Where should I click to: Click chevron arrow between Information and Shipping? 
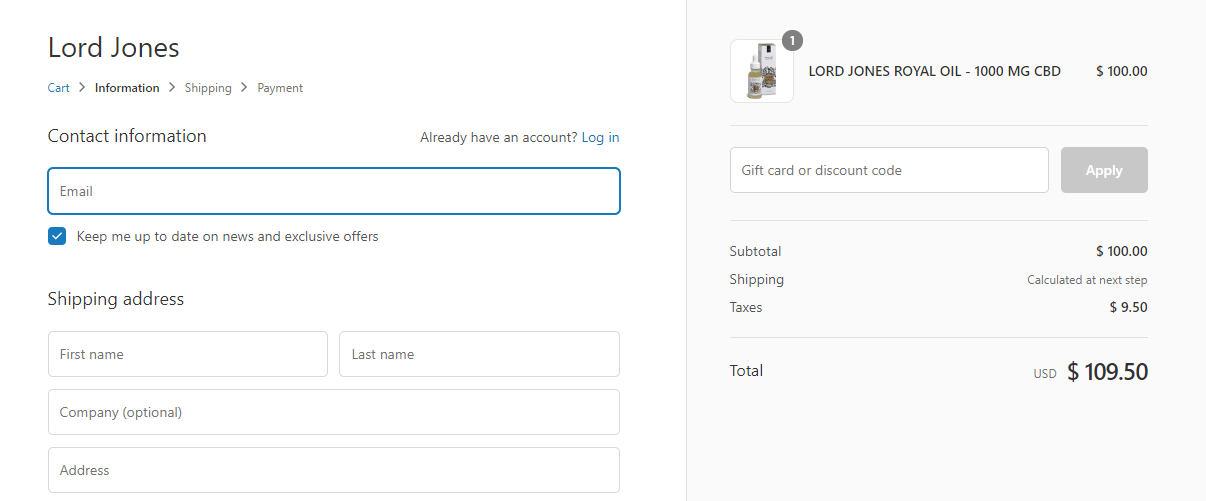(x=172, y=88)
